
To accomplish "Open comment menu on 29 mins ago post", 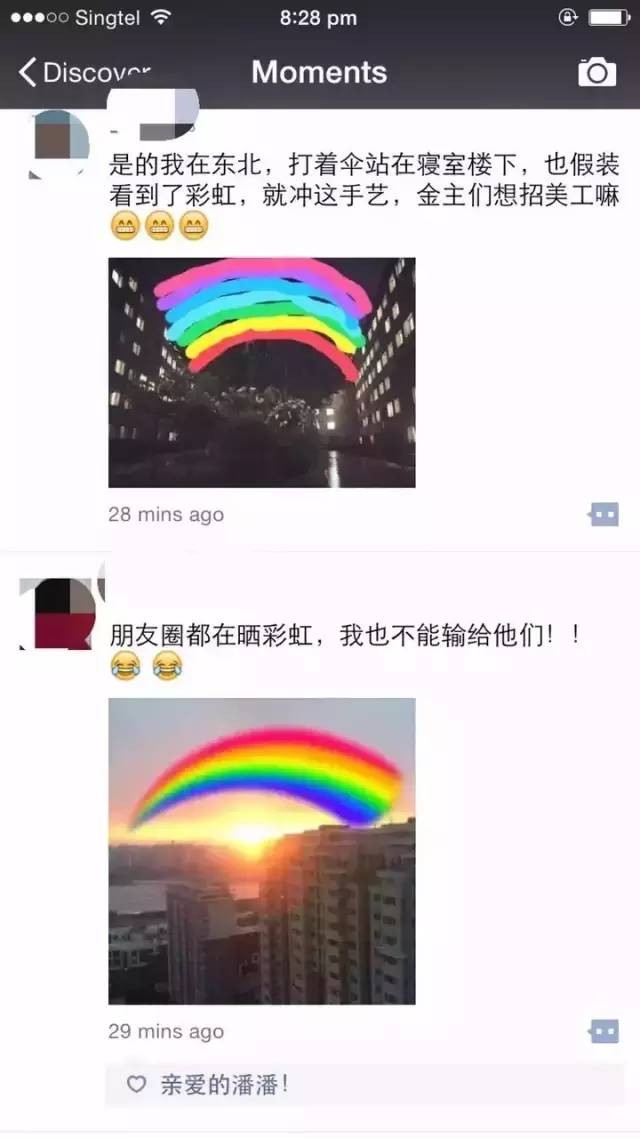I will [x=604, y=1031].
